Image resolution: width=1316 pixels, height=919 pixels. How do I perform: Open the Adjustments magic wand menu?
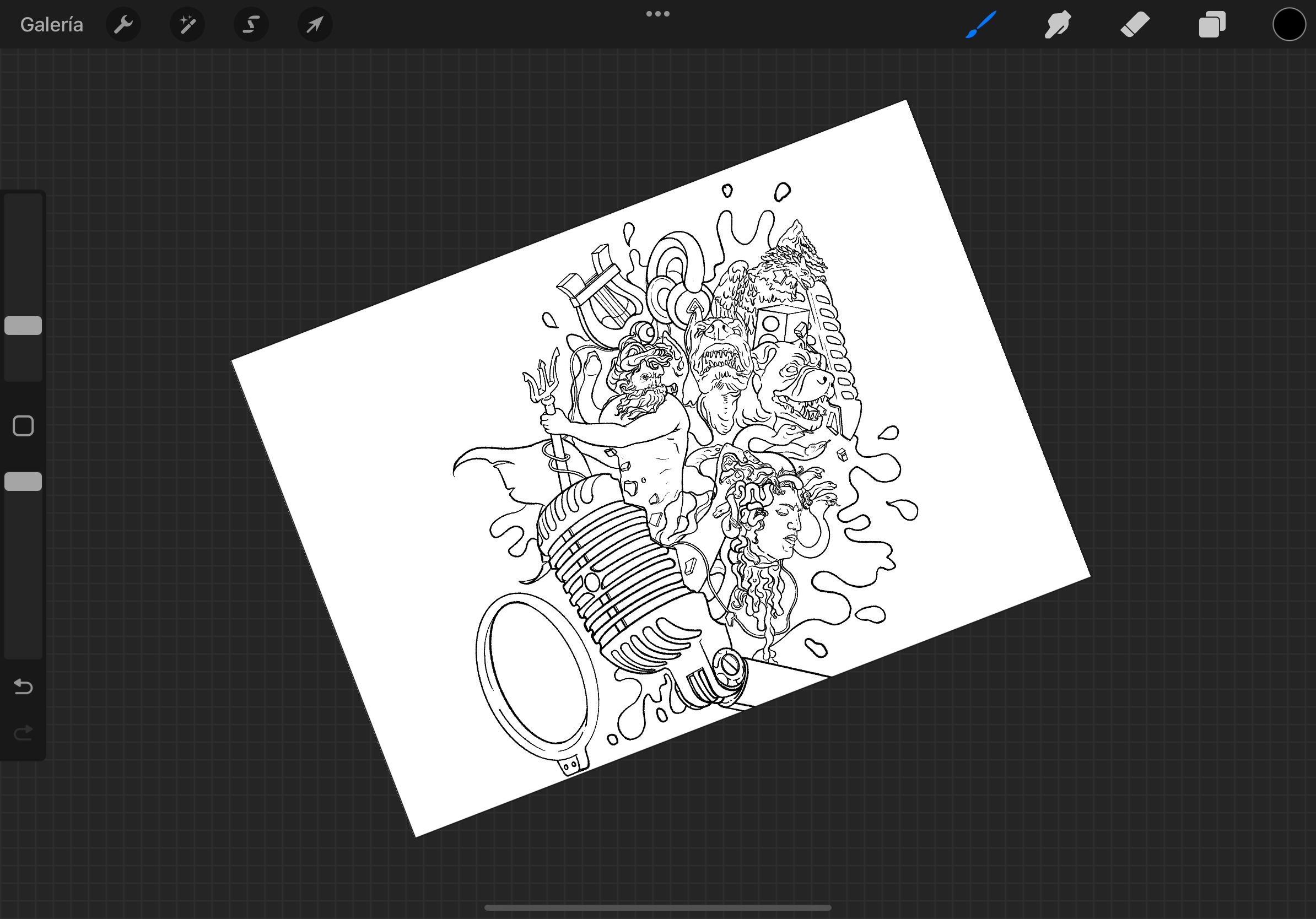[187, 25]
